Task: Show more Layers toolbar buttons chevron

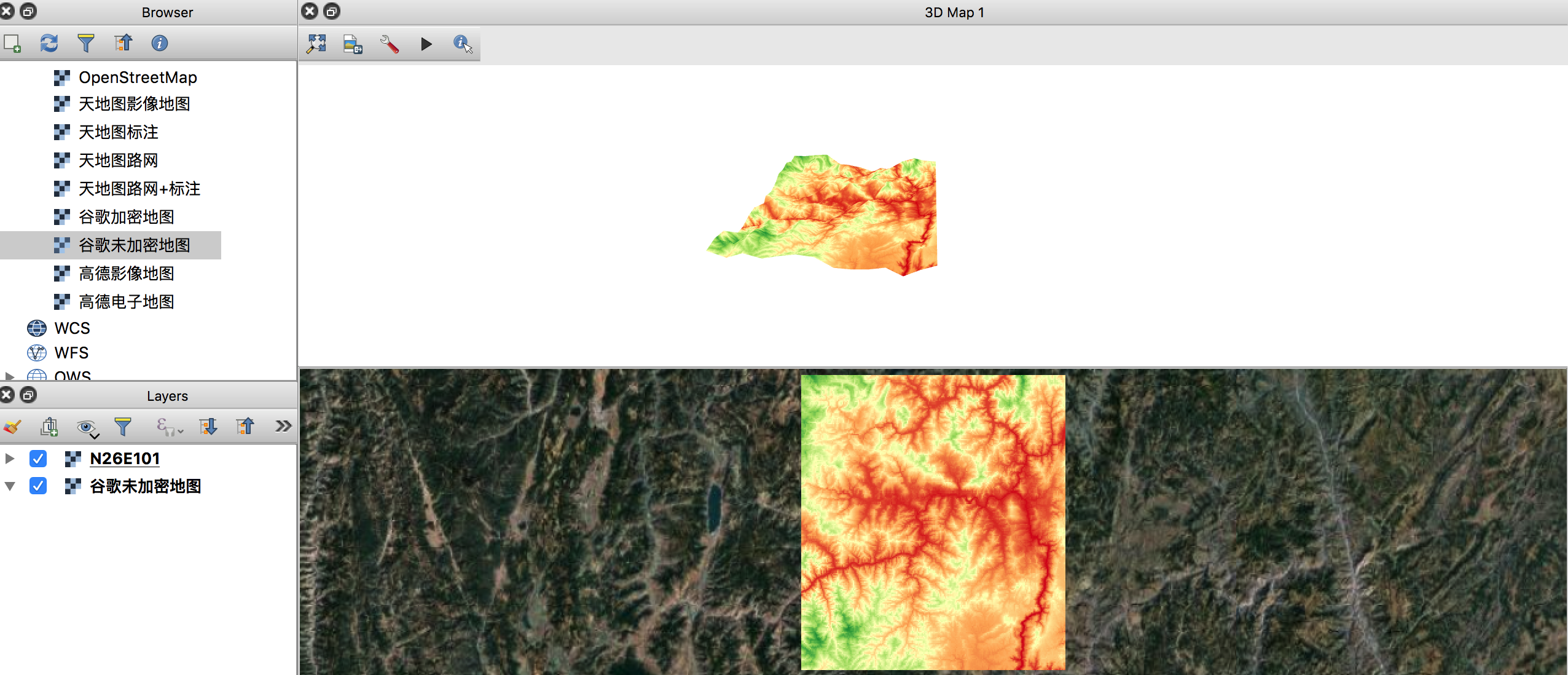Action: (x=283, y=426)
